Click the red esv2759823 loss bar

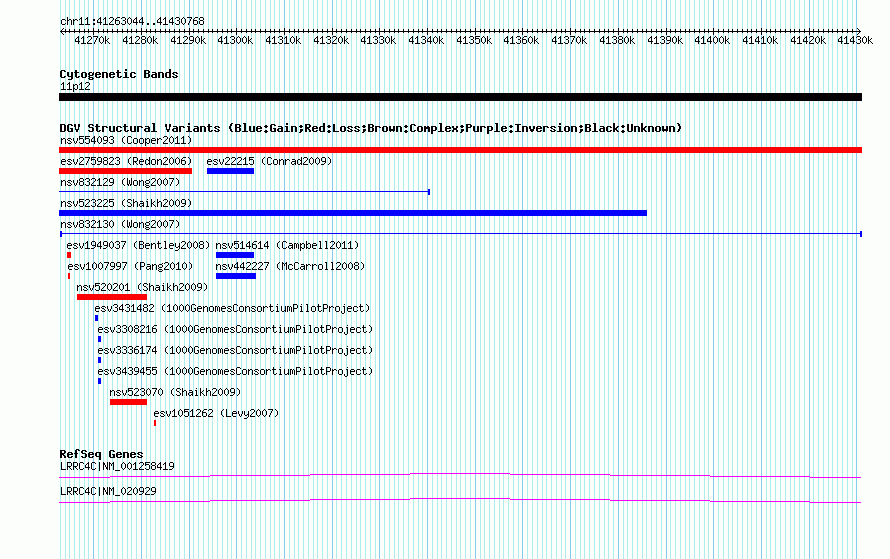tap(125, 171)
